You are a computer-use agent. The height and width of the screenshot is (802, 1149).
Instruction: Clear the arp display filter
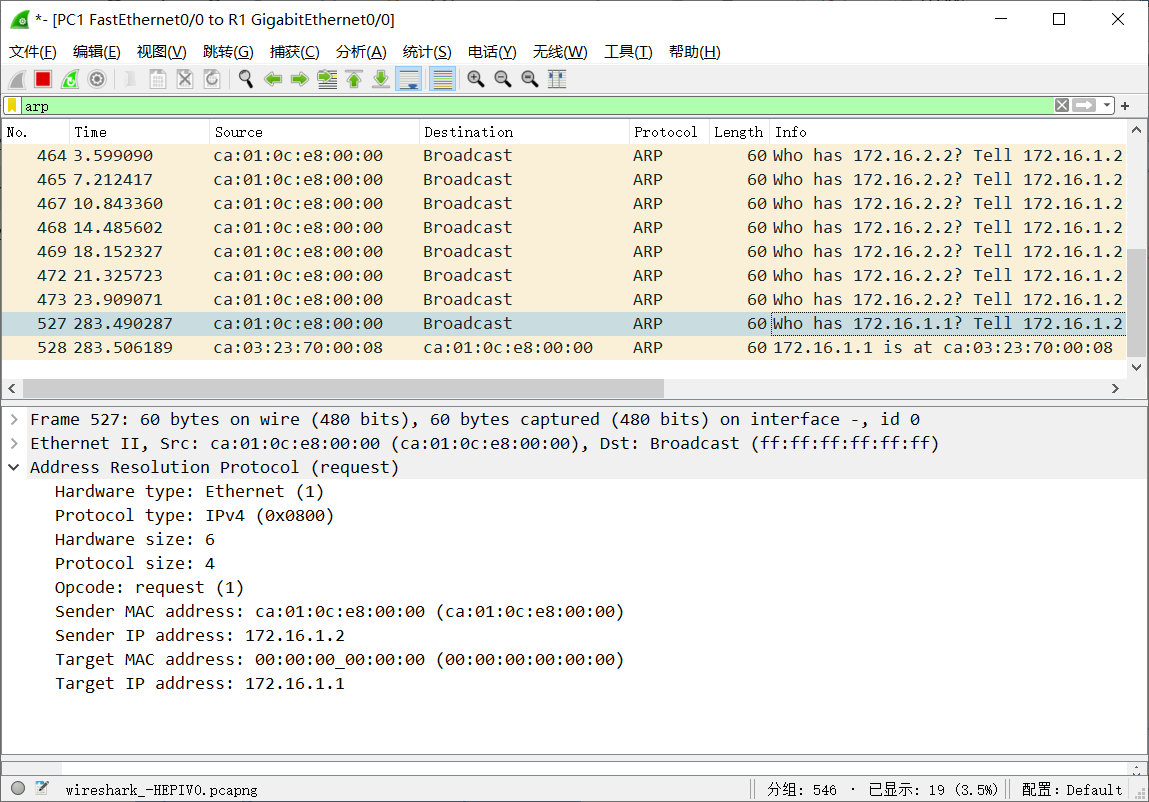coord(1063,104)
